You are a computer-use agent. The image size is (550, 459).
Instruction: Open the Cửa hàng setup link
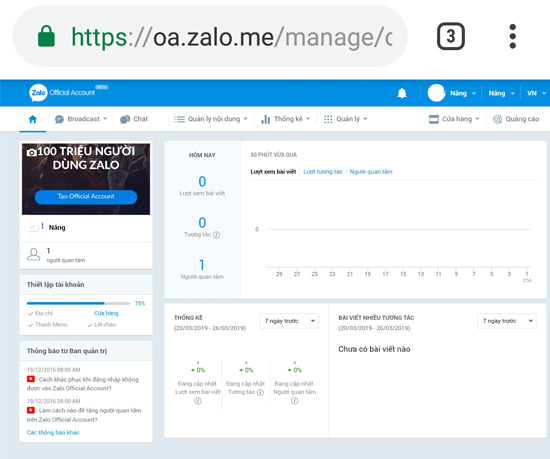(x=106, y=313)
